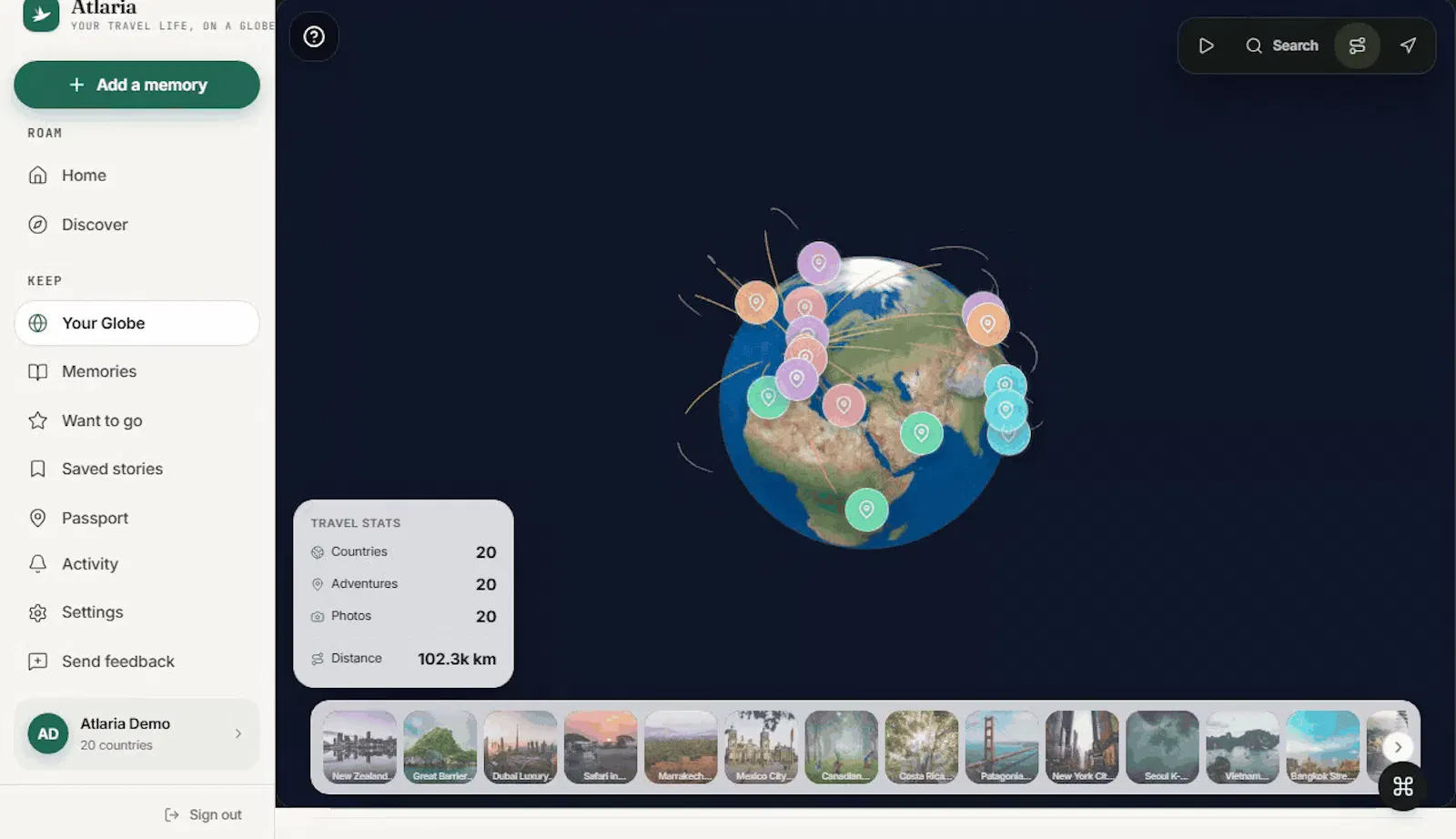Image resolution: width=1456 pixels, height=839 pixels.
Task: Click the Photos row in Travel Stats
Action: [403, 616]
